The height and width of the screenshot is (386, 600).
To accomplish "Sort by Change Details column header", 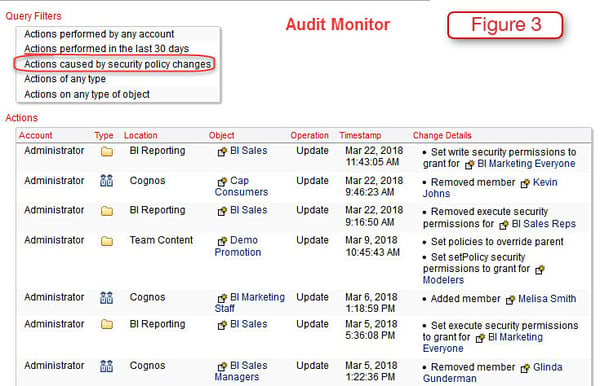I will pyautogui.click(x=442, y=135).
